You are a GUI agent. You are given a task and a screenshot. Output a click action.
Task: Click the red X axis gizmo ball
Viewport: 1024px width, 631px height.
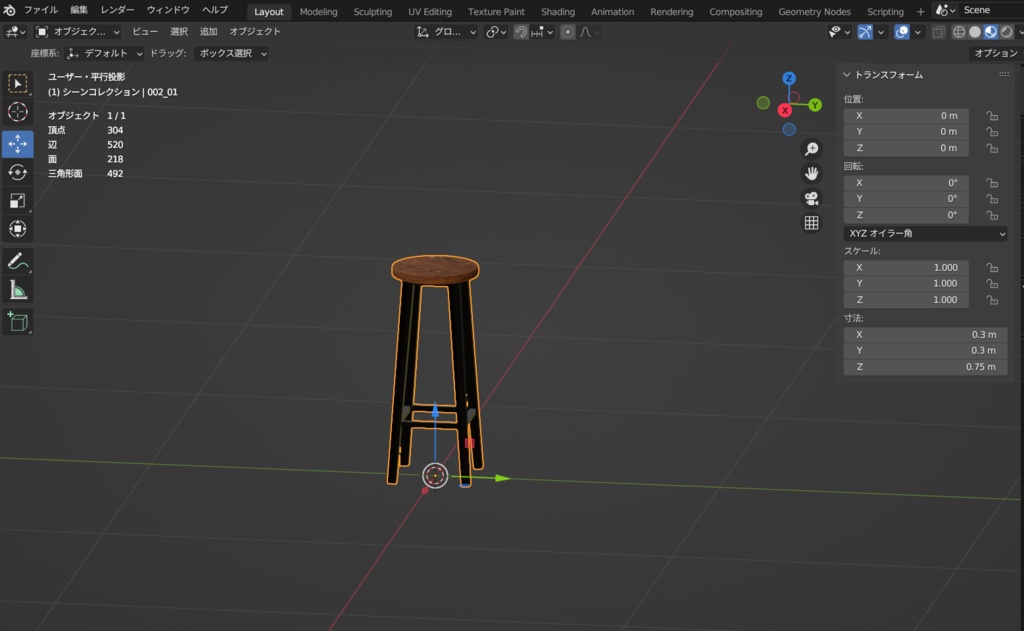(x=785, y=110)
